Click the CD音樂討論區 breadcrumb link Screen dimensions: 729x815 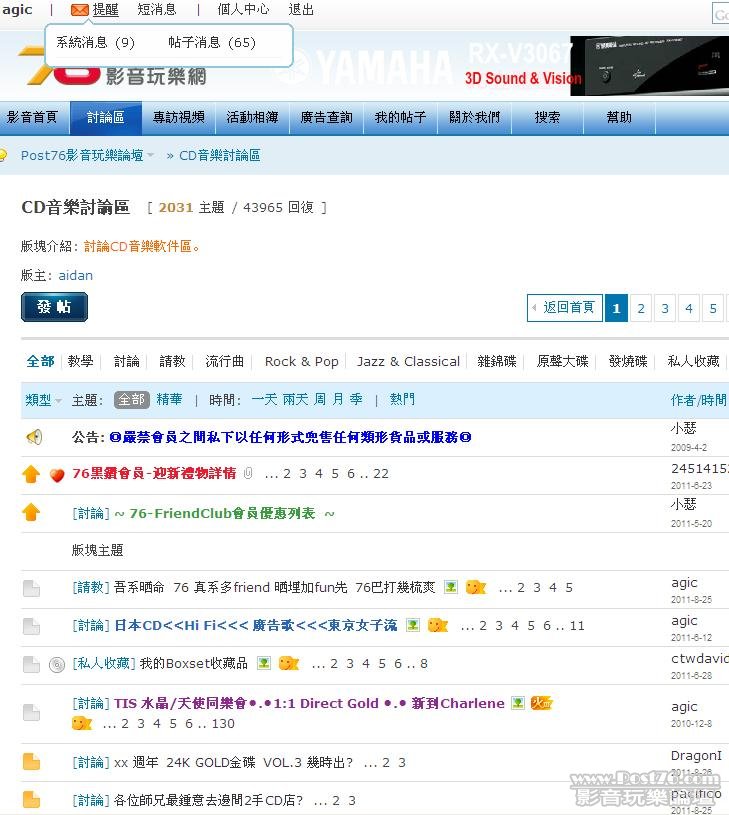(x=219, y=155)
